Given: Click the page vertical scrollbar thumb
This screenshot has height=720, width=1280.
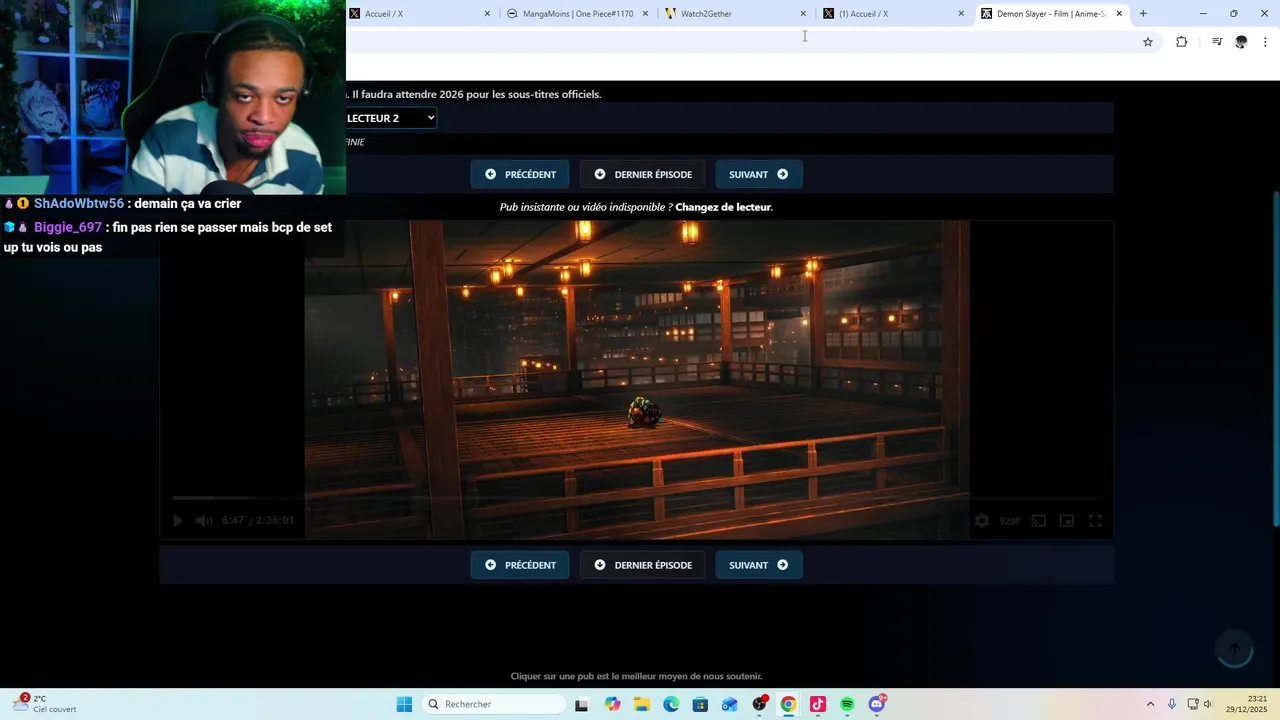Looking at the screenshot, I should pyautogui.click(x=1275, y=358).
